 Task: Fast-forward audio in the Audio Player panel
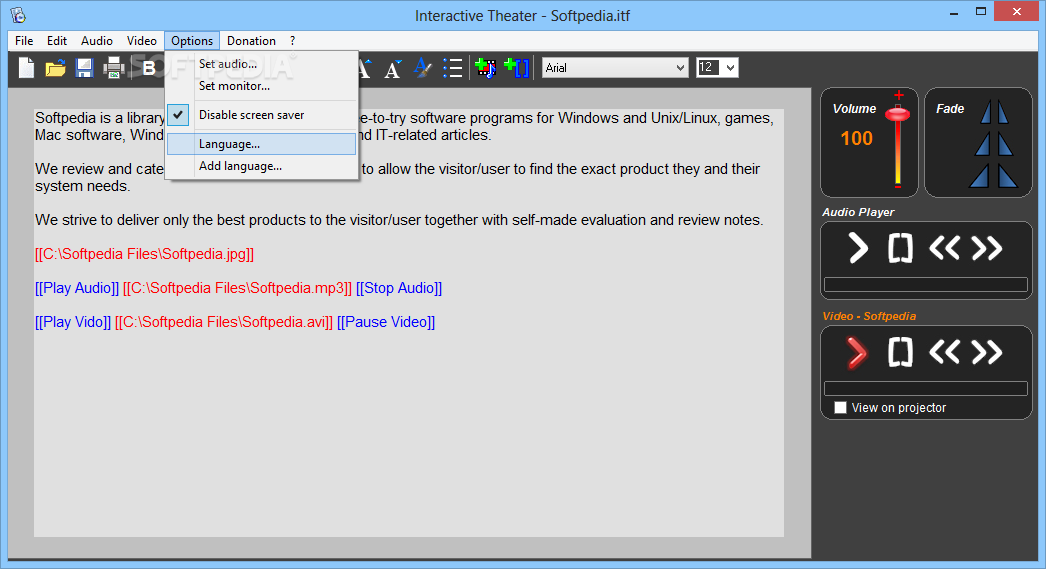click(987, 248)
